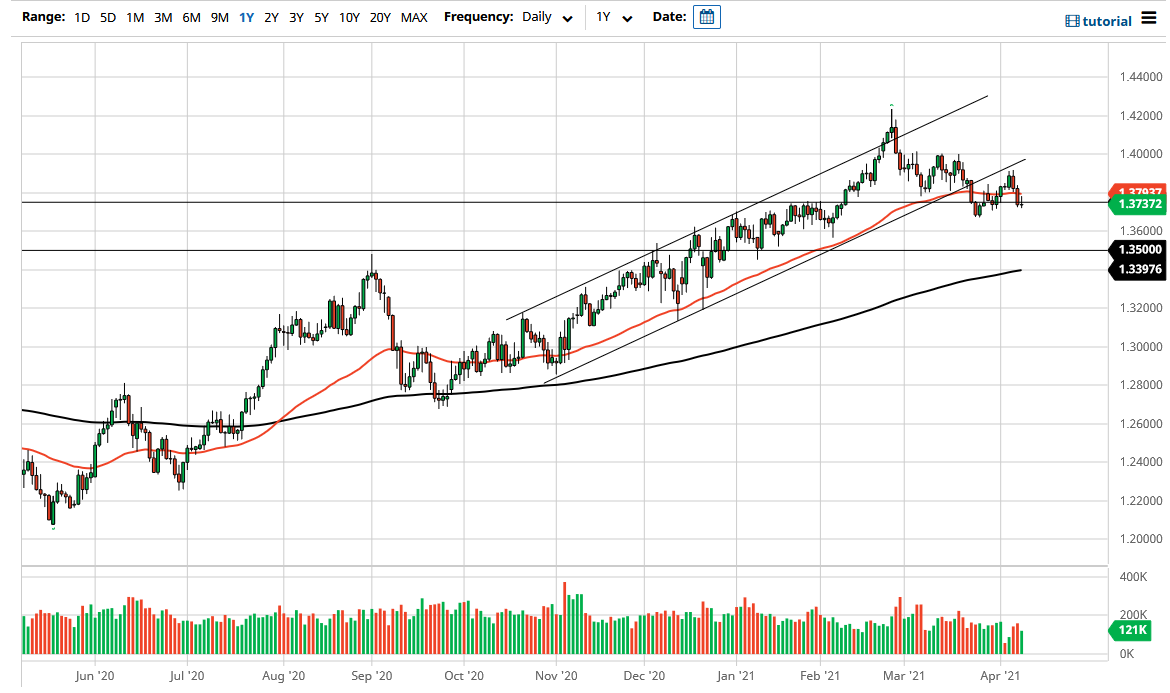Select the 10Y range link

[x=349, y=17]
